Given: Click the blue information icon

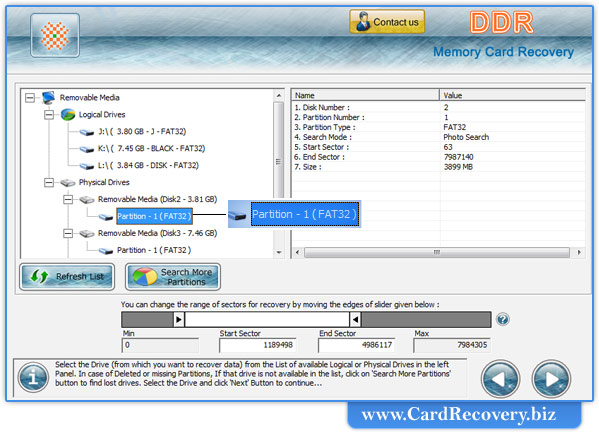Looking at the screenshot, I should [33, 377].
